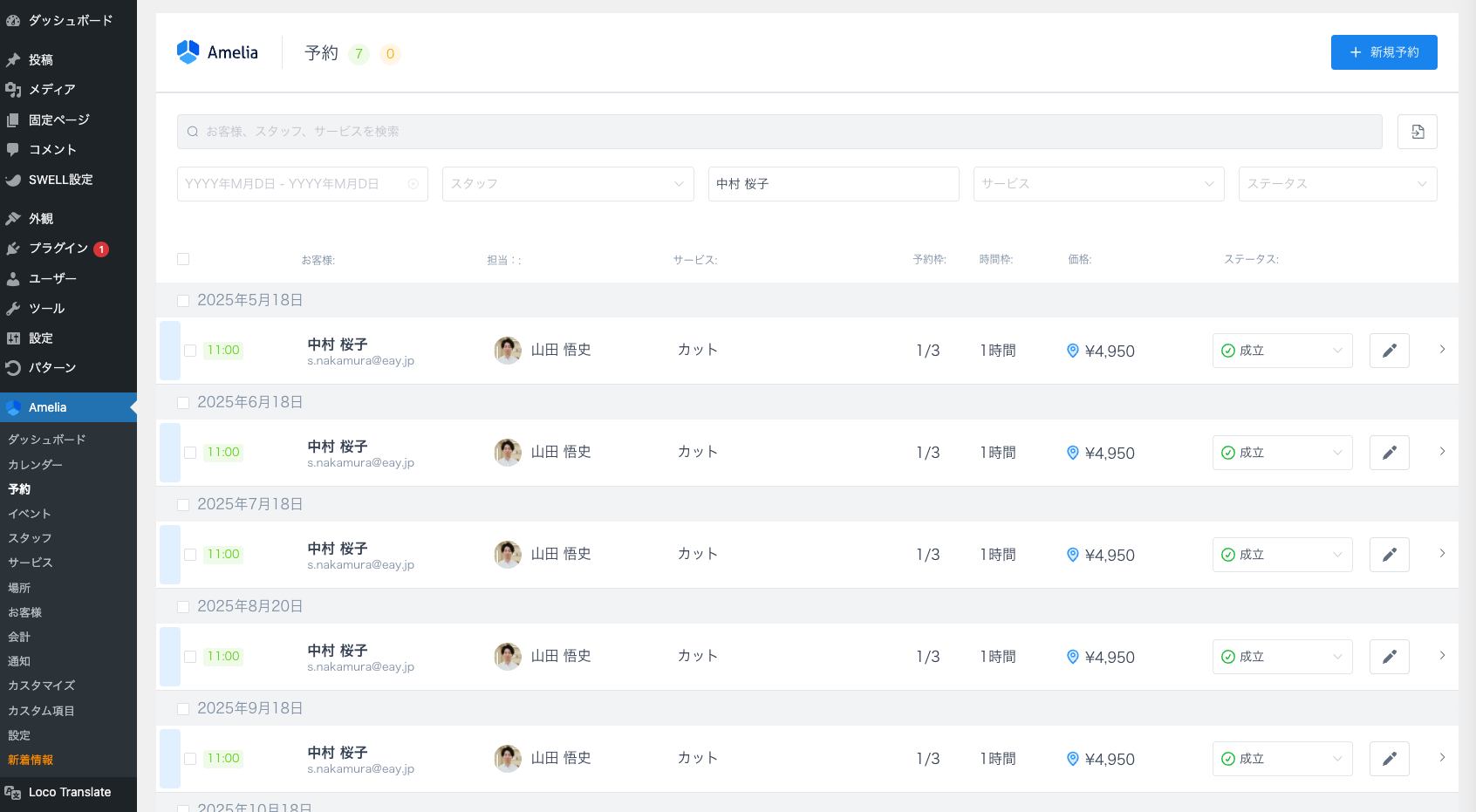Open カレンダー in Amelia submenu
Viewport: 1476px width, 812px height.
click(x=35, y=465)
